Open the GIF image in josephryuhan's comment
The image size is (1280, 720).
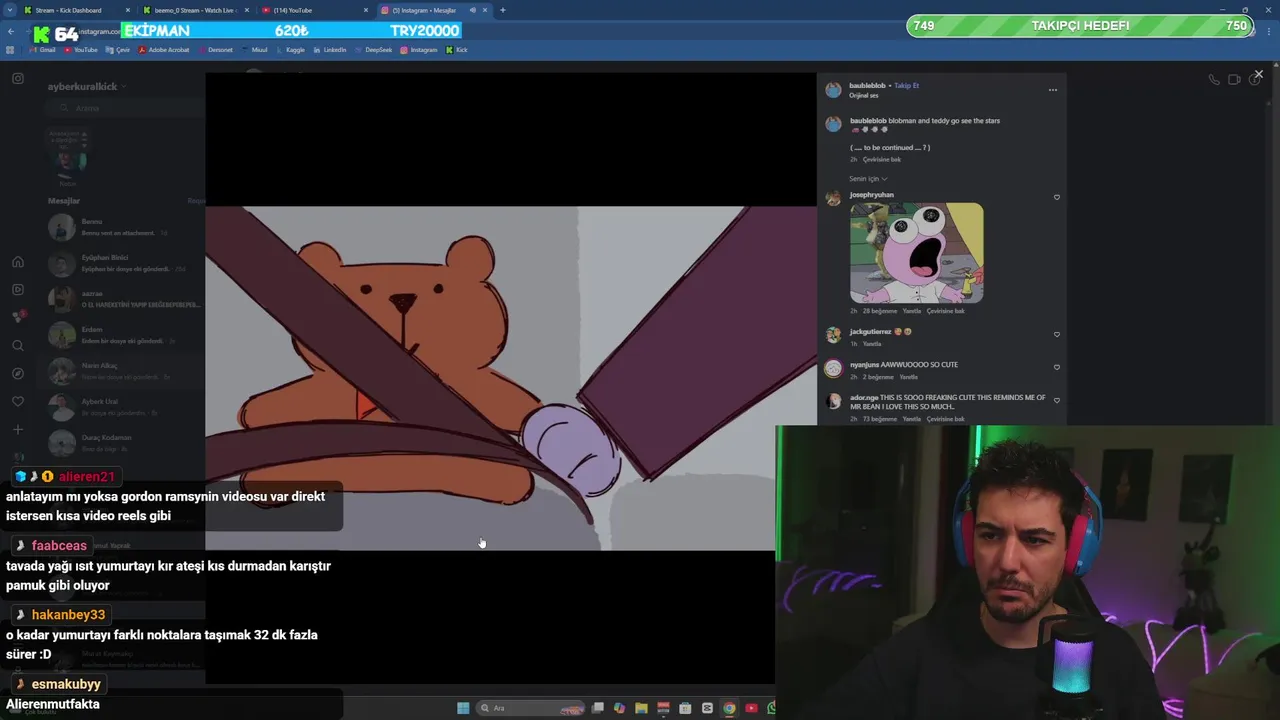coord(916,253)
